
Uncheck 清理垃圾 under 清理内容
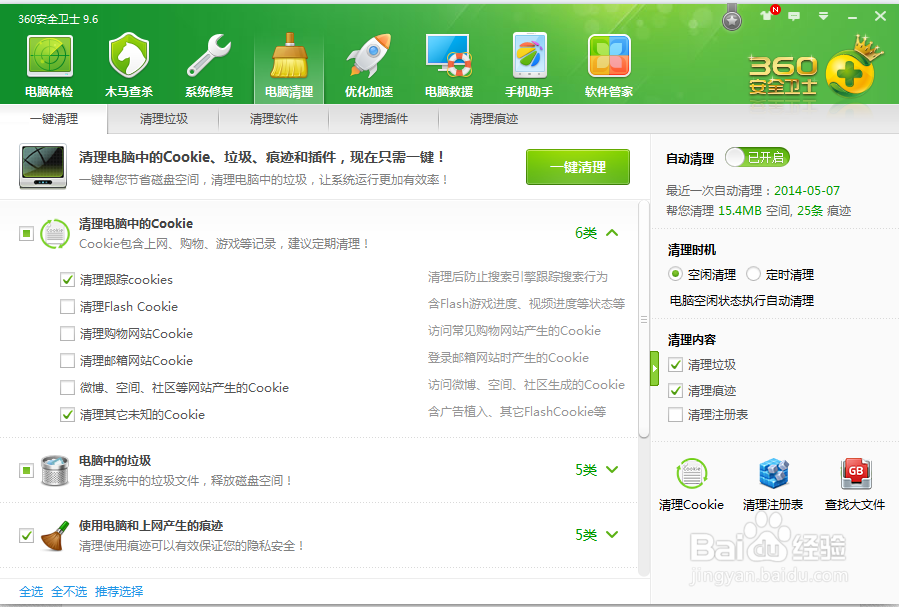(675, 365)
